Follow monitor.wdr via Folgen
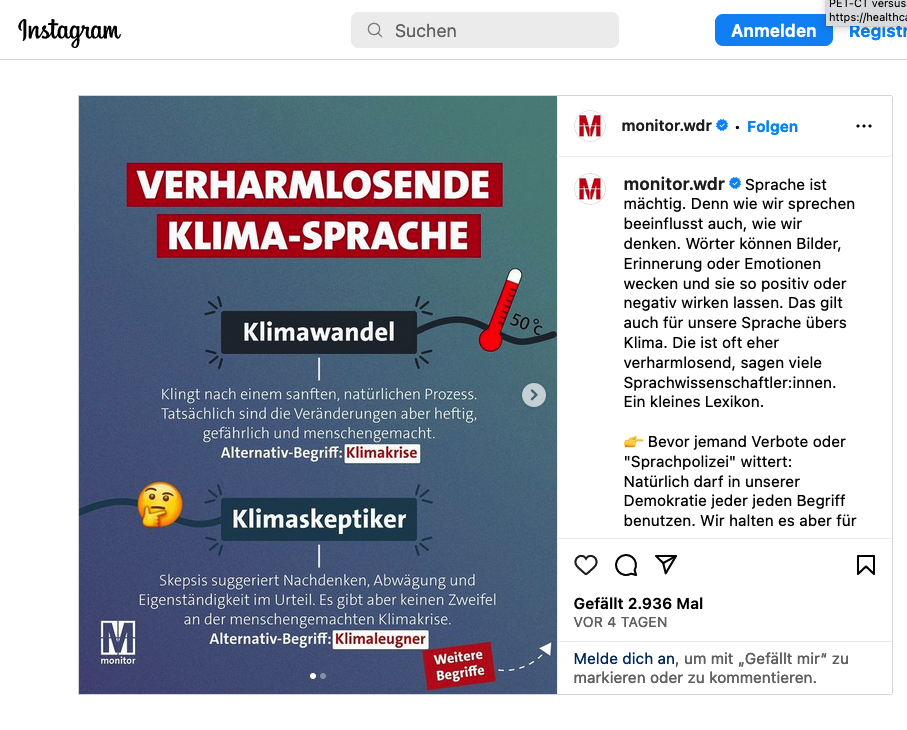The height and width of the screenshot is (730, 907). tap(772, 127)
